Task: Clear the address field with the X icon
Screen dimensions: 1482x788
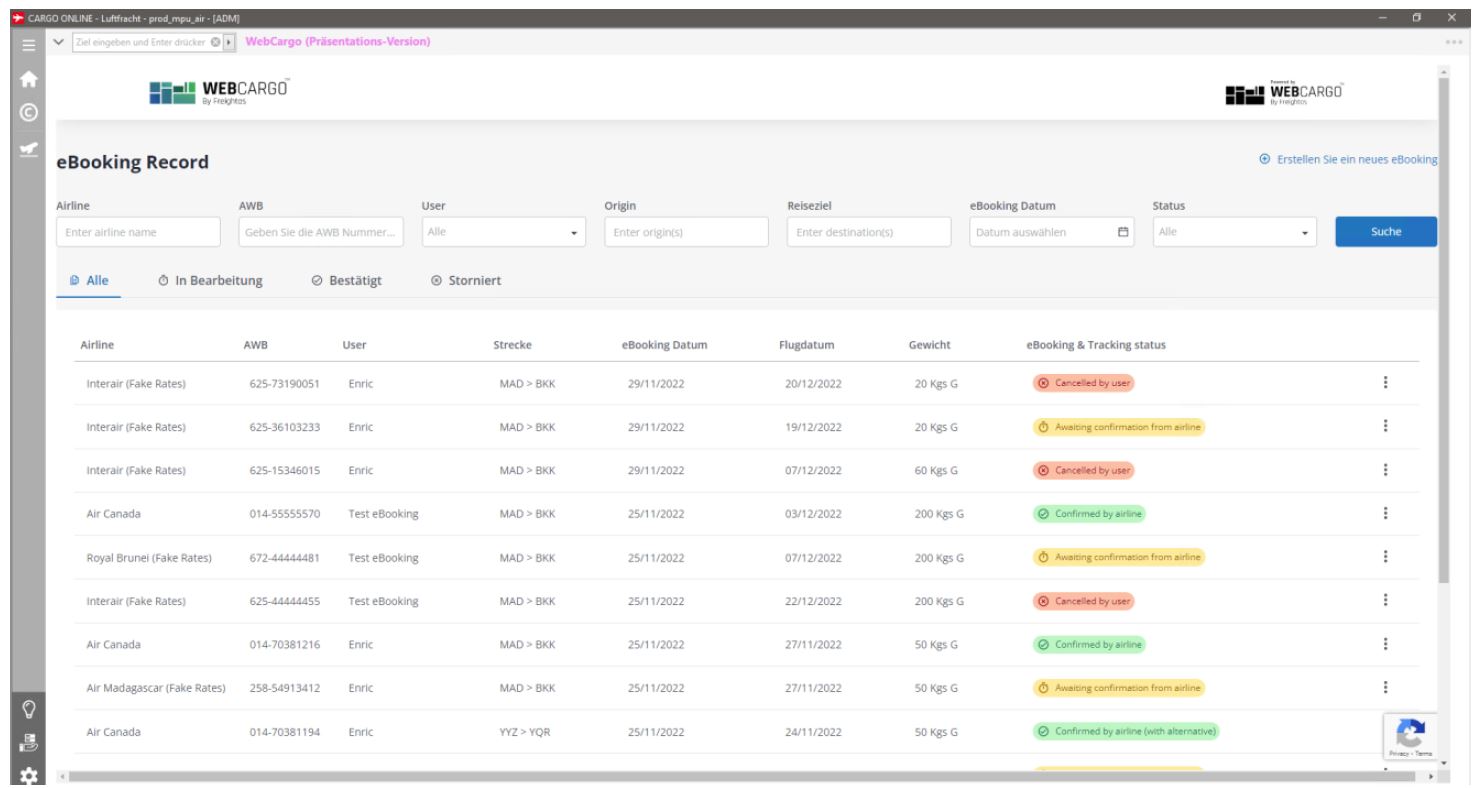Action: point(215,42)
